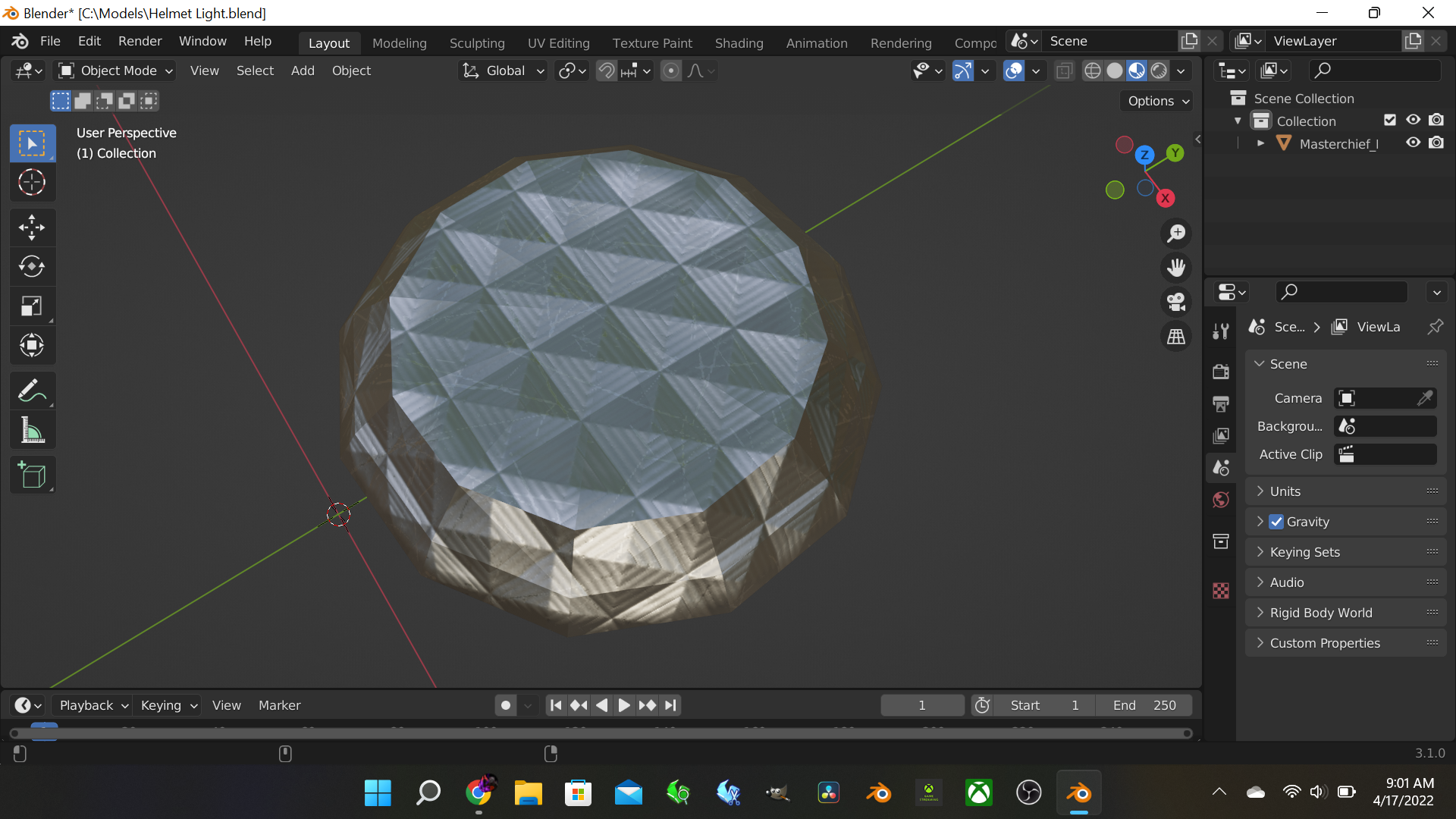Select the Measure tool
1456x819 pixels.
point(32,431)
